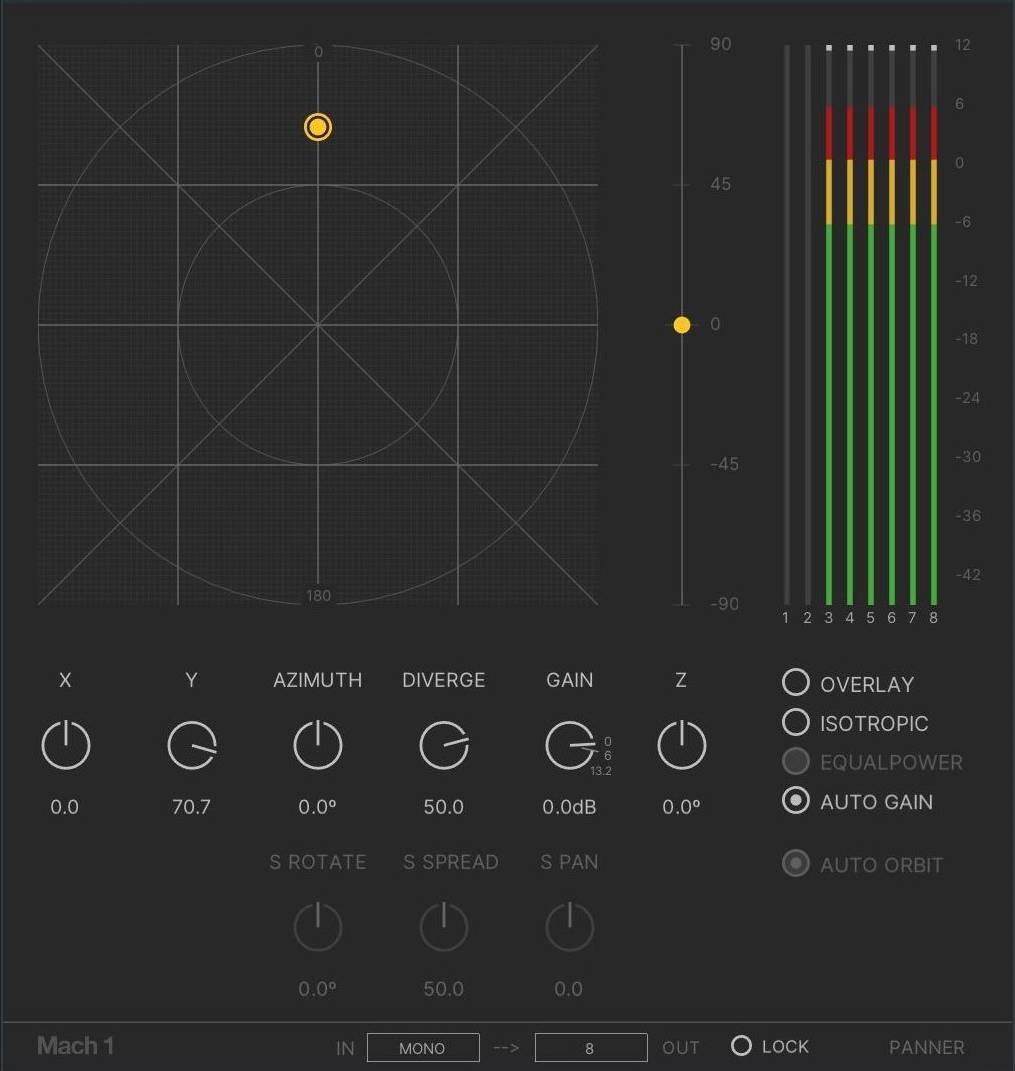Click the Y value 70.7
The image size is (1015, 1071).
click(x=191, y=807)
